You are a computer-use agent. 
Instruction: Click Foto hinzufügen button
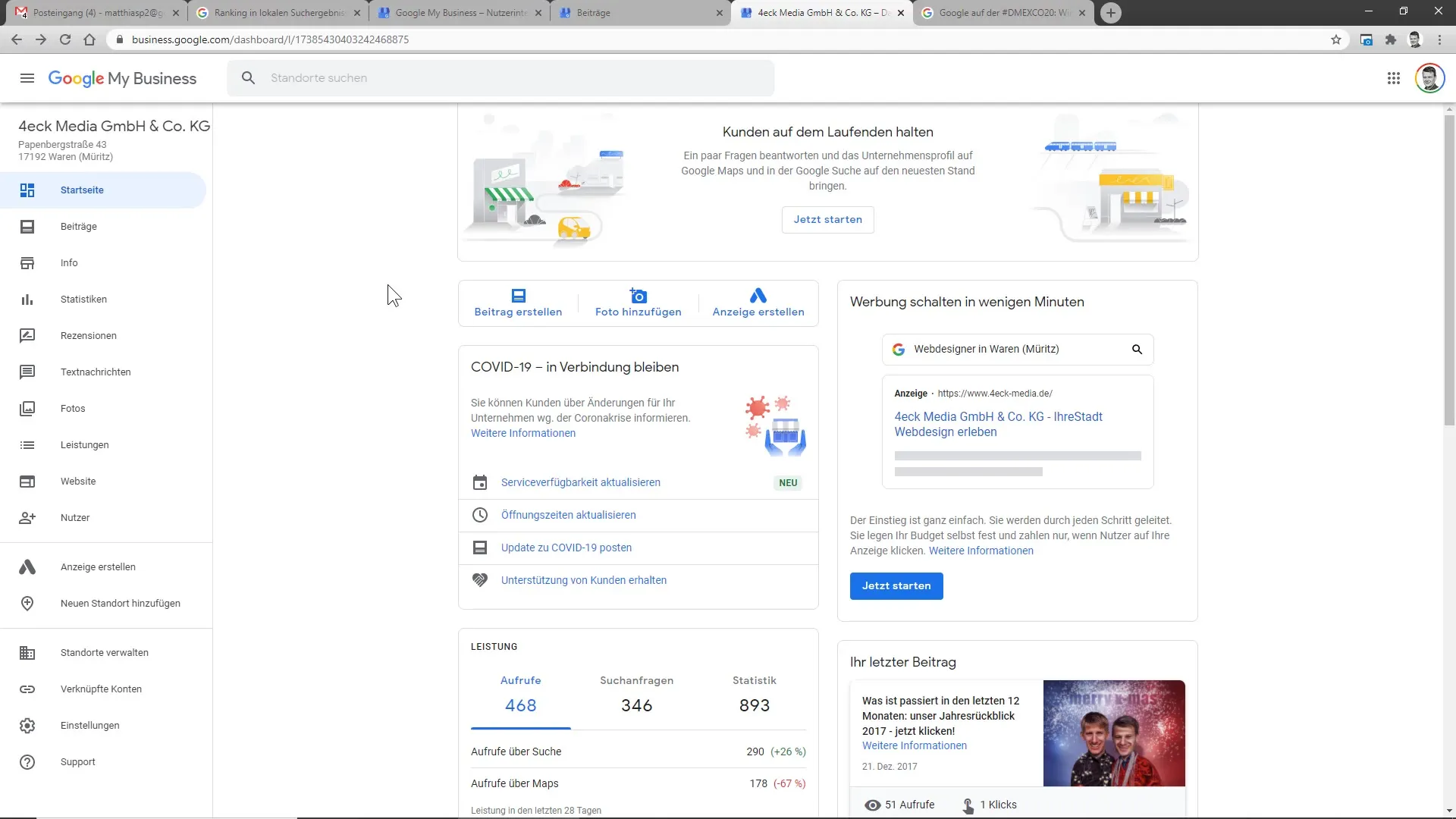639,303
